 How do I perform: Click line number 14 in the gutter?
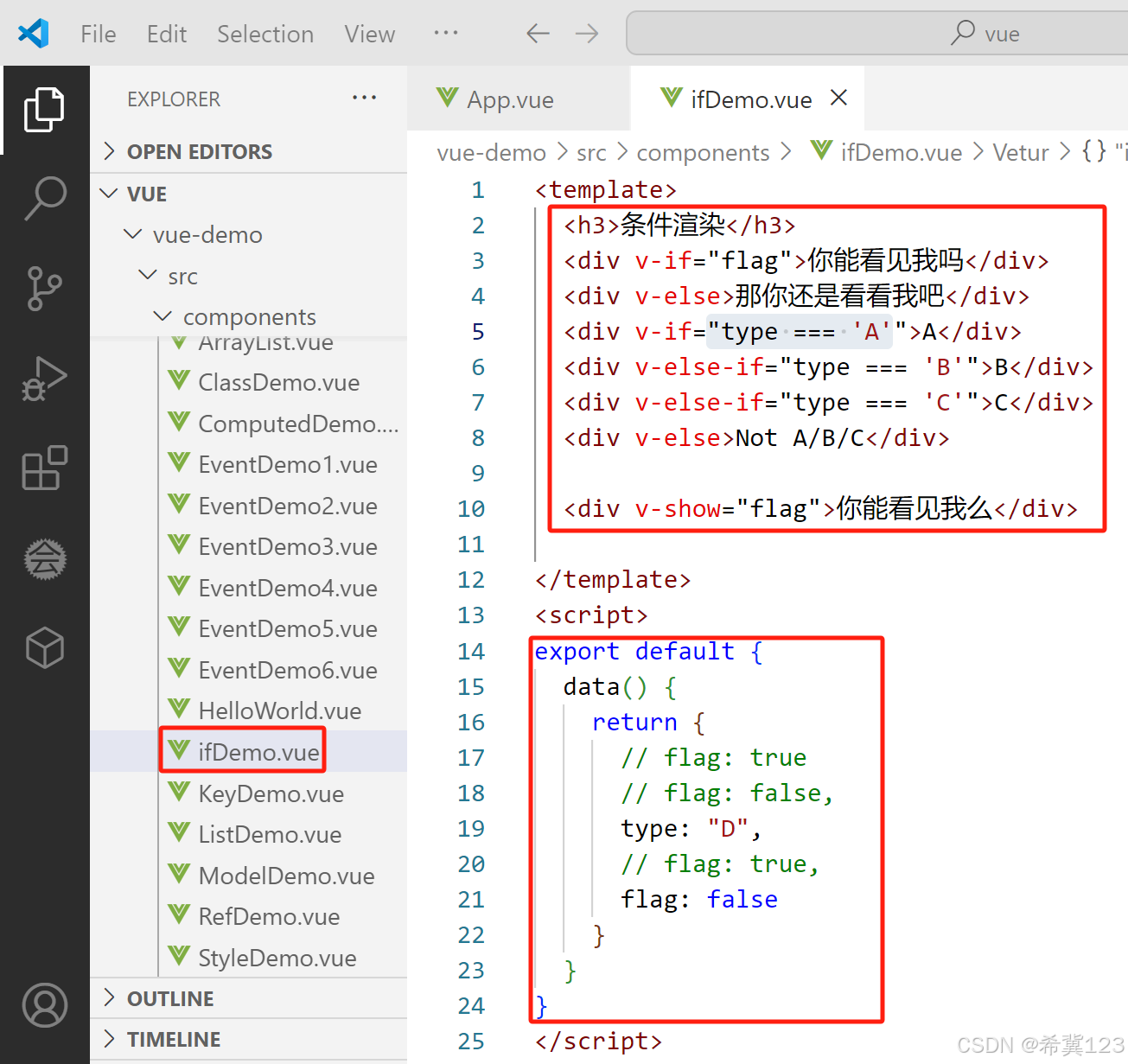click(x=471, y=651)
